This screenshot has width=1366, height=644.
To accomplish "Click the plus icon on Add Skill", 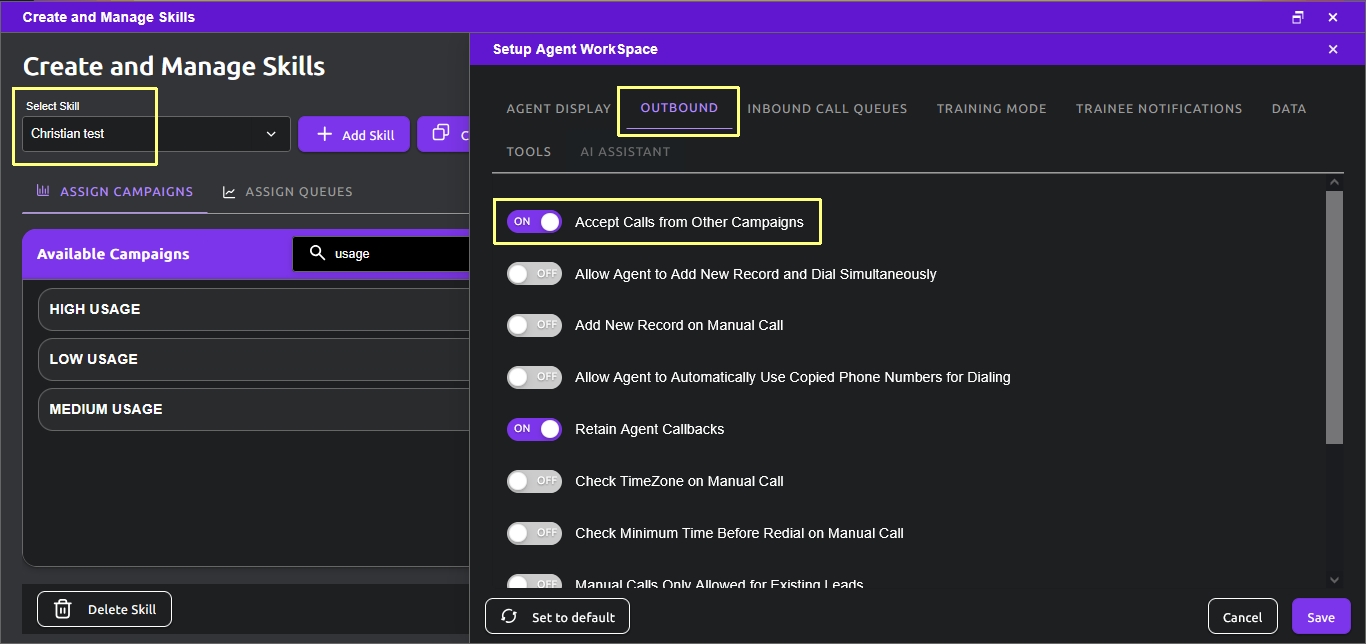I will coord(324,134).
